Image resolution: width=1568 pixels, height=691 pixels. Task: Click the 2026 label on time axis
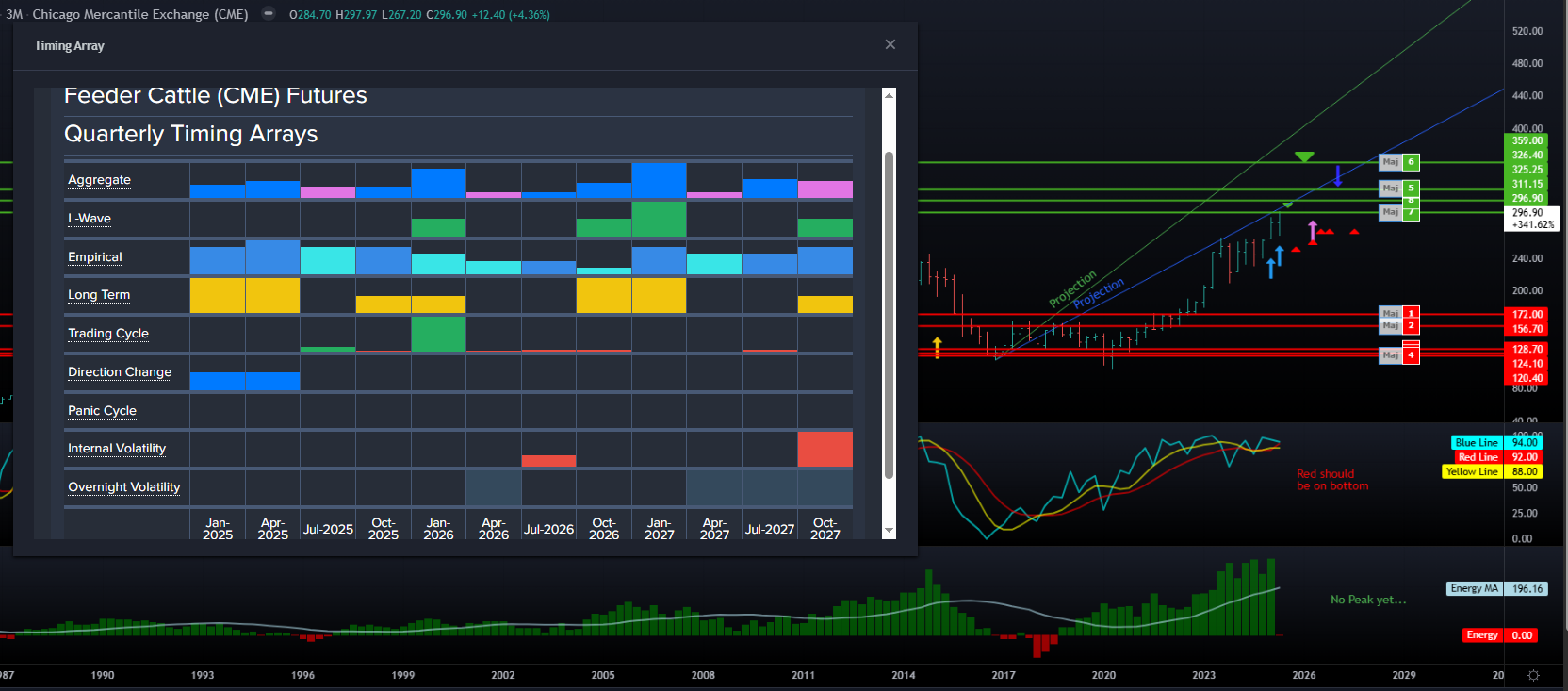click(x=1304, y=675)
